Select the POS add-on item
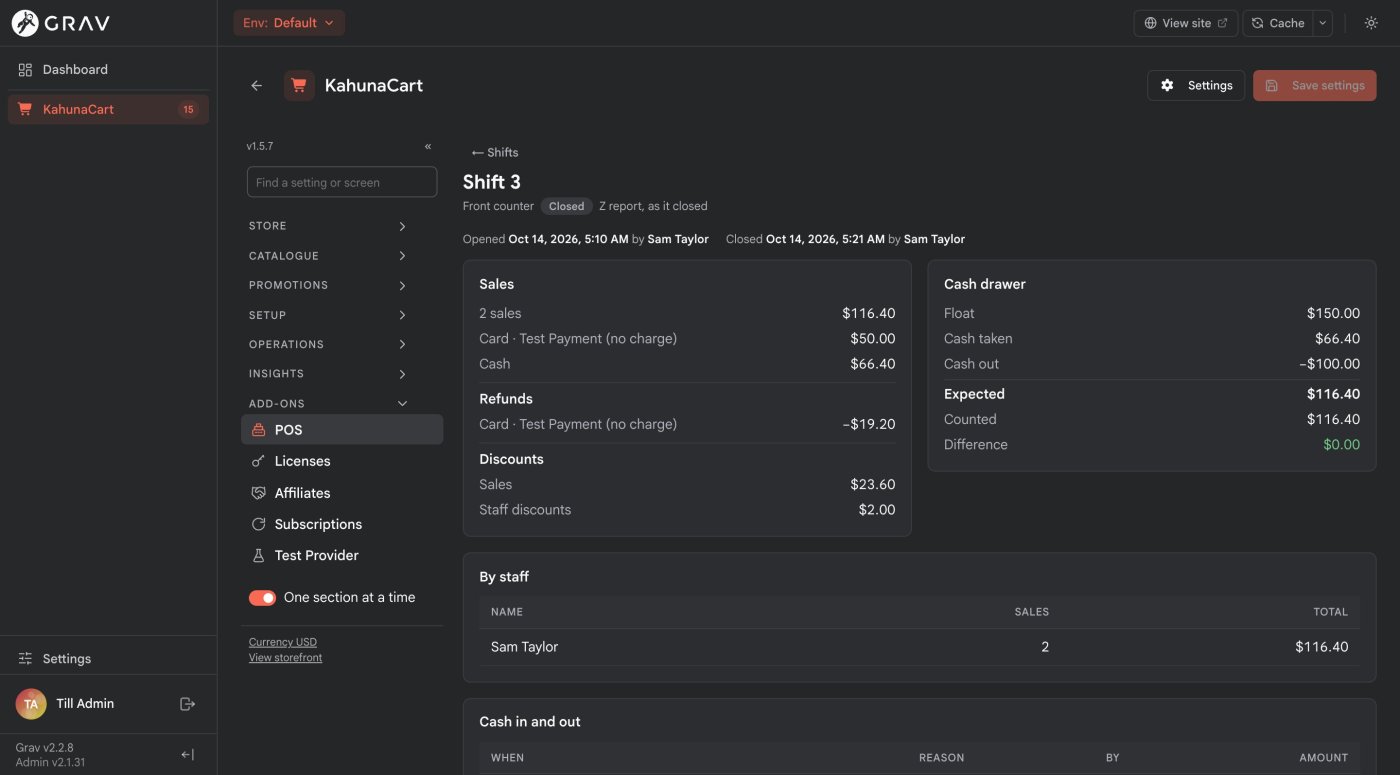Image resolution: width=1400 pixels, height=775 pixels. pyautogui.click(x=342, y=430)
